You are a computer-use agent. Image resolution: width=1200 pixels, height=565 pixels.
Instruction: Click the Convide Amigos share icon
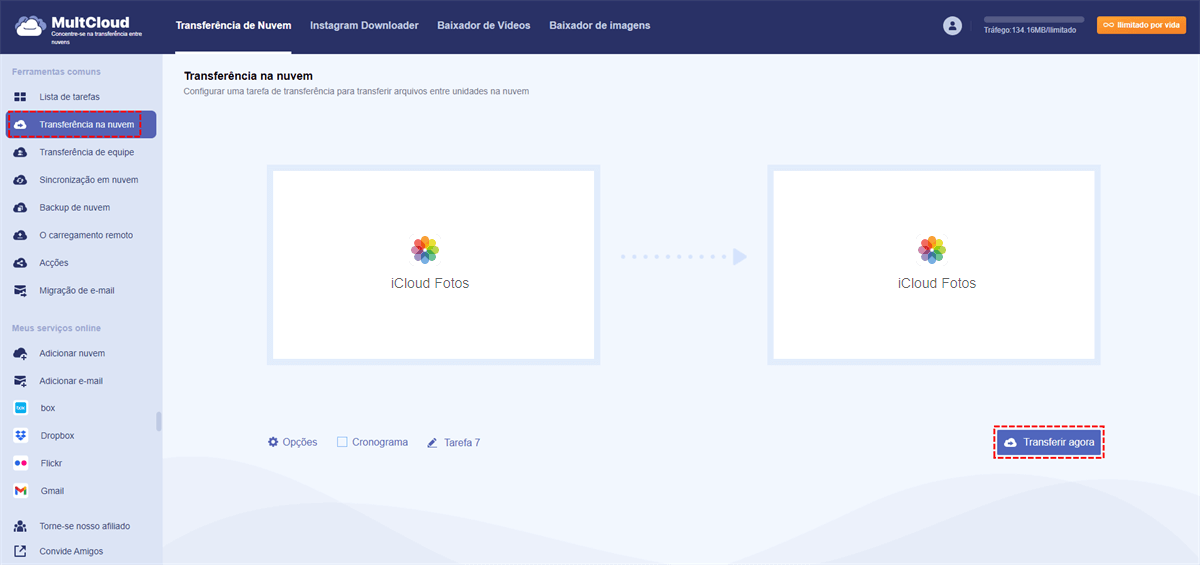click(x=20, y=551)
